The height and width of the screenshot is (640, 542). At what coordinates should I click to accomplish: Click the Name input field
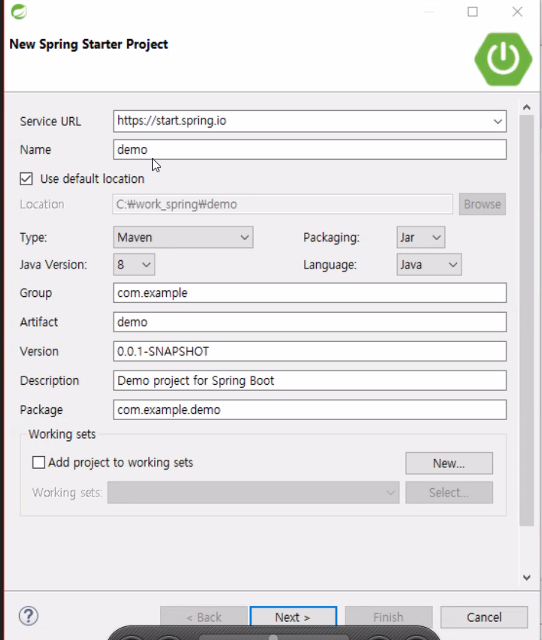click(310, 149)
